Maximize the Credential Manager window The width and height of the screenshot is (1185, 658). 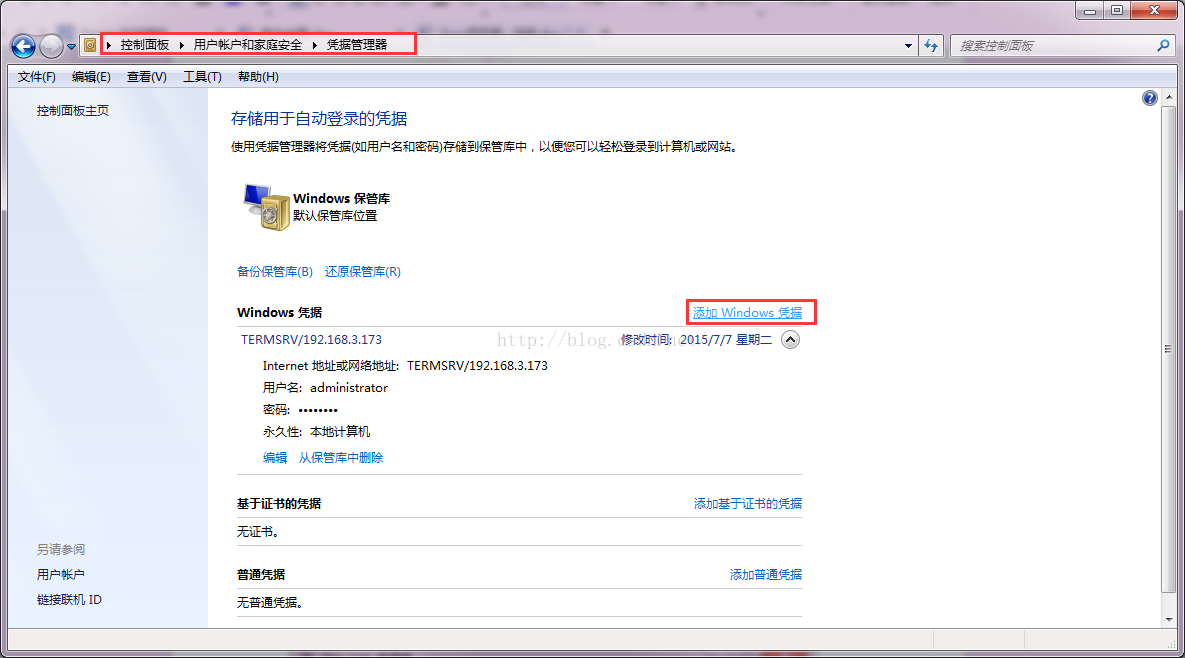point(1116,10)
